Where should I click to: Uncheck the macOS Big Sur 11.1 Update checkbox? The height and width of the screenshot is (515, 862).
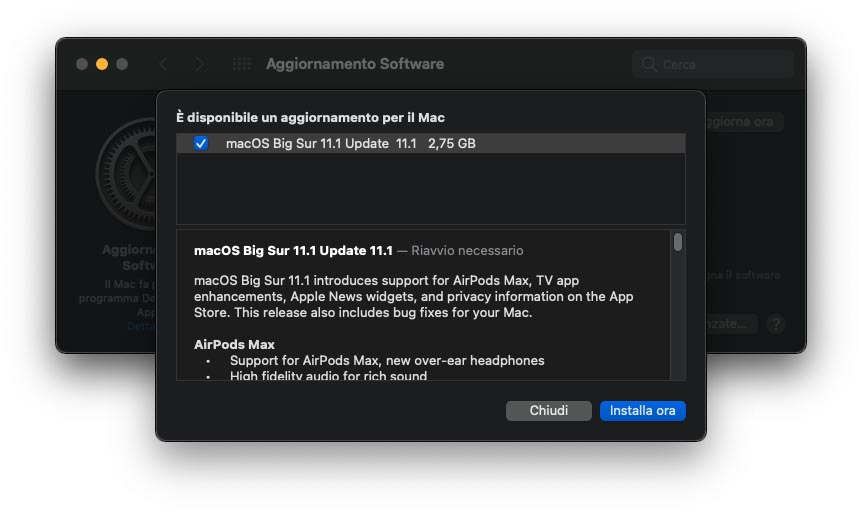(x=201, y=144)
